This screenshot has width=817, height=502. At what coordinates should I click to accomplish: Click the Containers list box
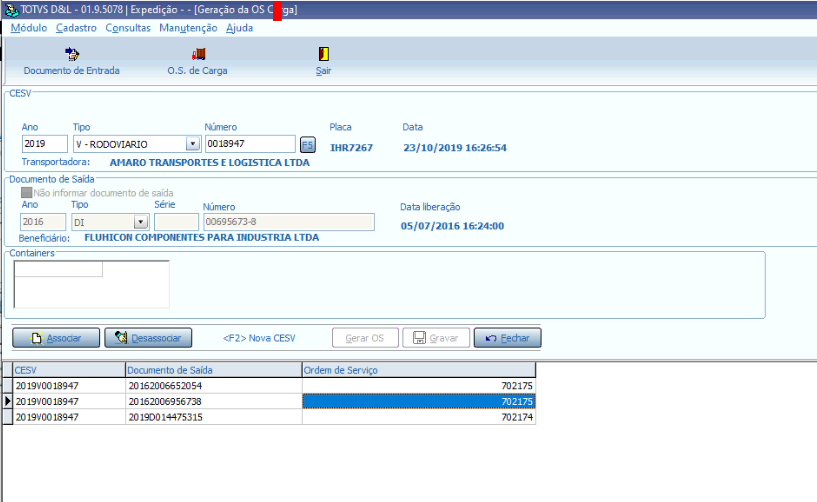pos(91,284)
